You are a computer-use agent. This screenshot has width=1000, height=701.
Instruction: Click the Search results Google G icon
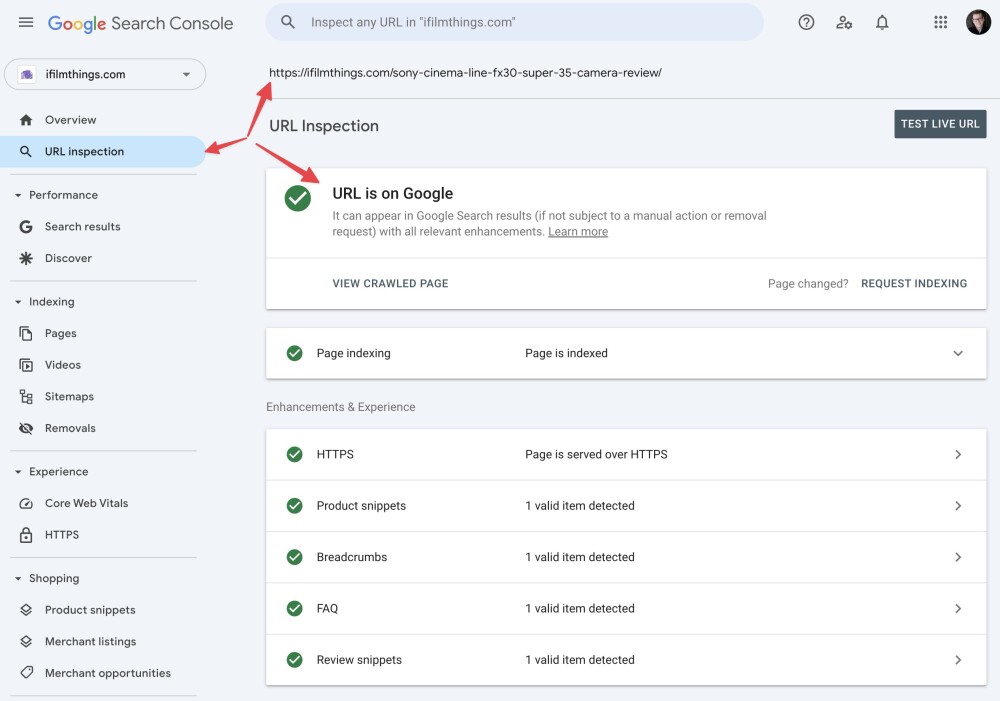point(26,227)
